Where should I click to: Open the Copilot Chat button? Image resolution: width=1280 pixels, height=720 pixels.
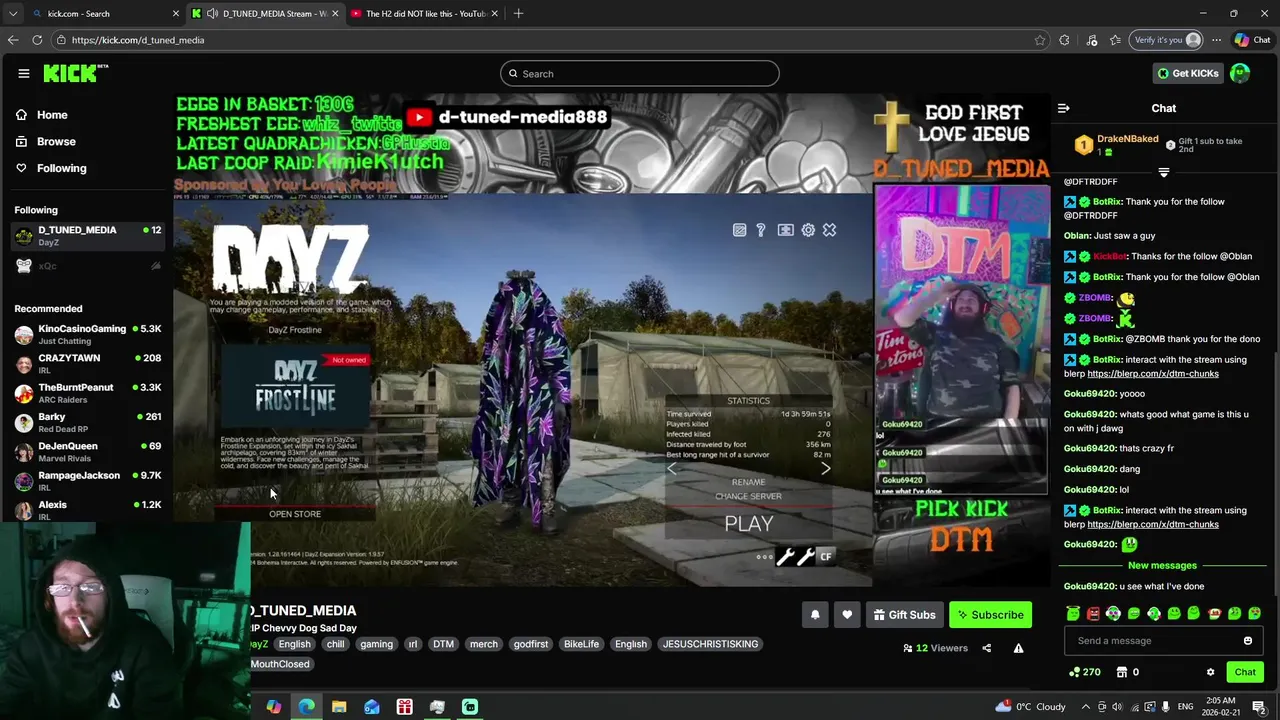pyautogui.click(x=1252, y=40)
